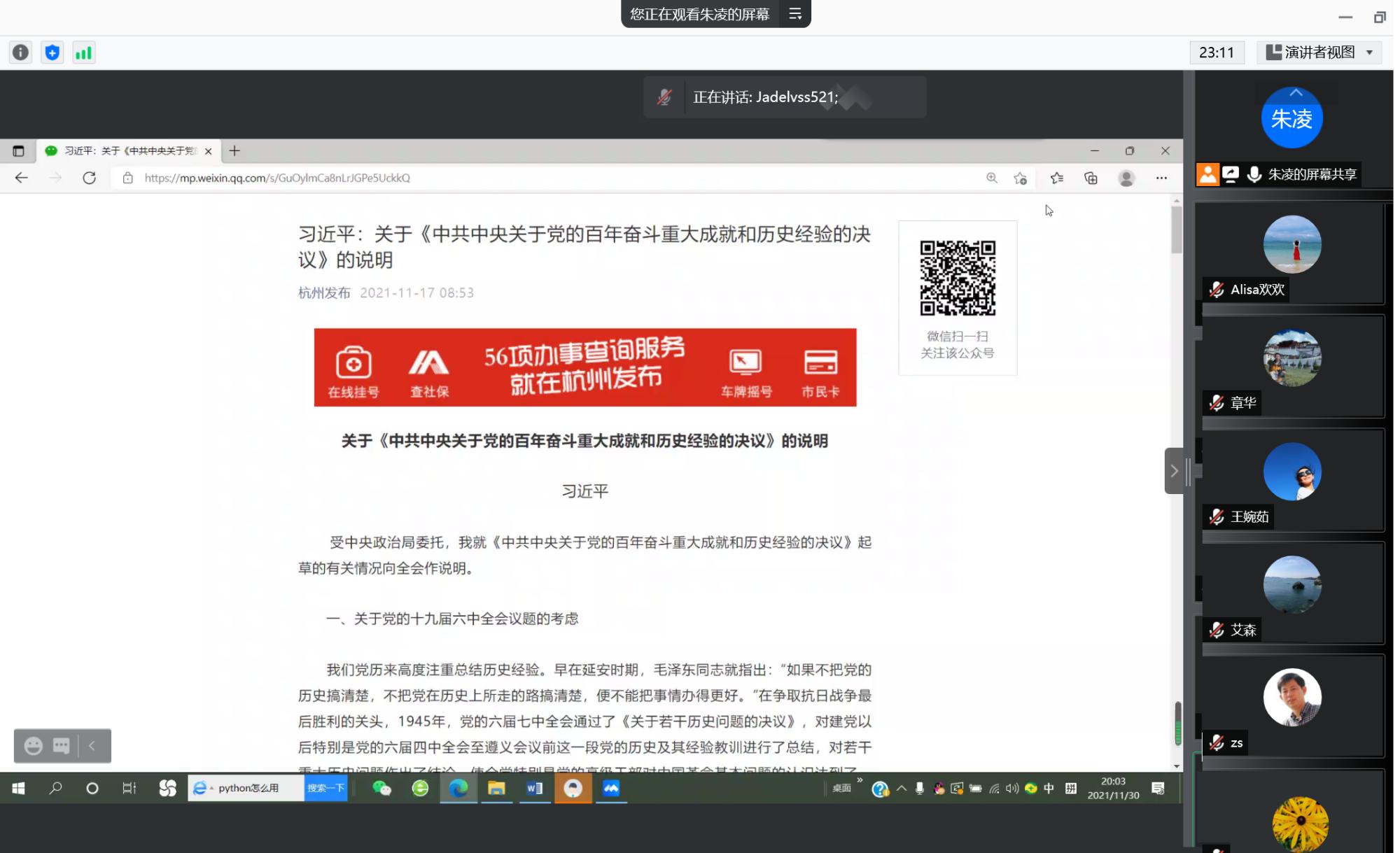Click the zoom magnifier in address bar
This screenshot has width=1400, height=853.
(992, 178)
